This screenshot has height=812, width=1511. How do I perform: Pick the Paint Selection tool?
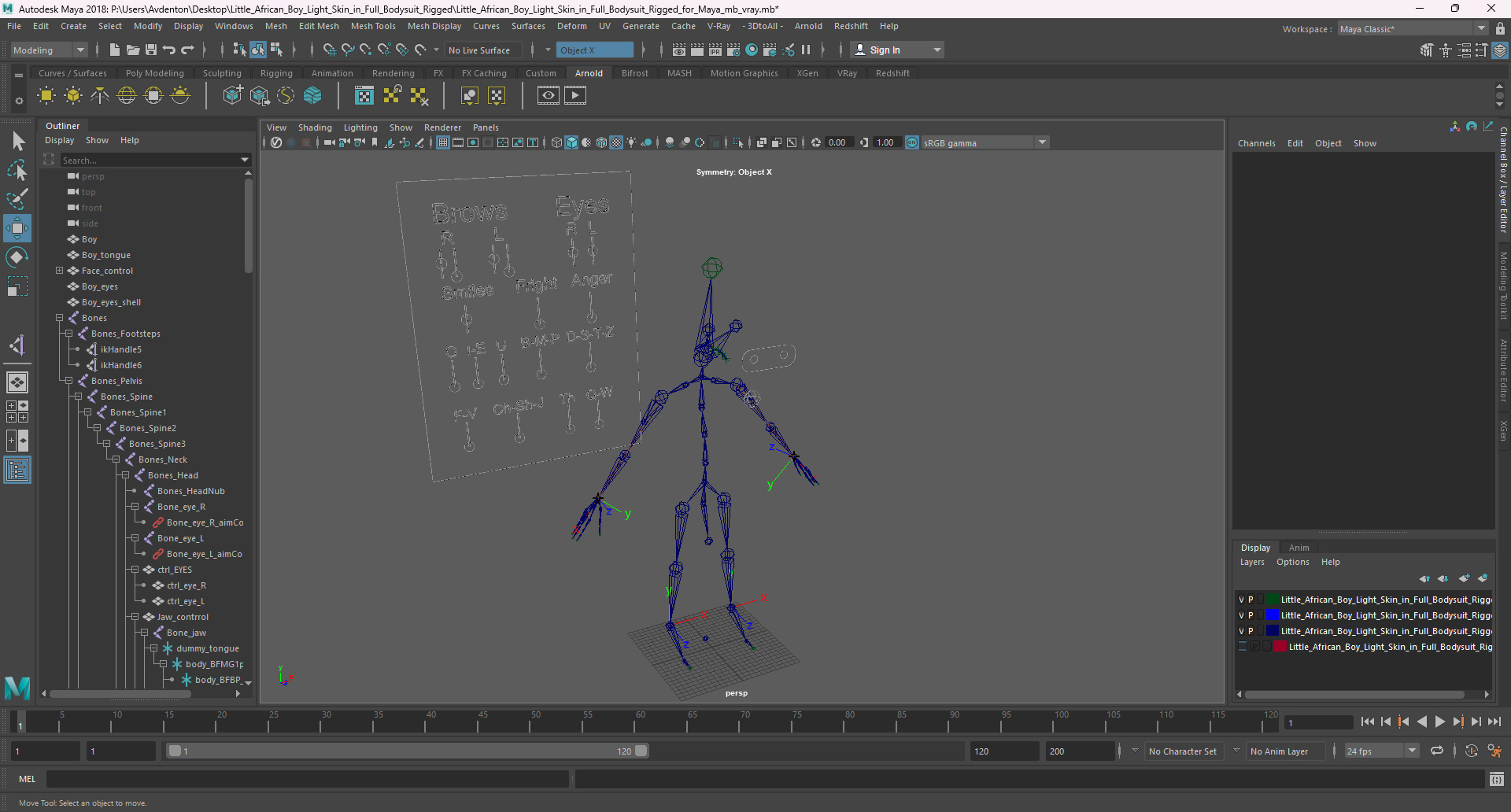coord(17,198)
